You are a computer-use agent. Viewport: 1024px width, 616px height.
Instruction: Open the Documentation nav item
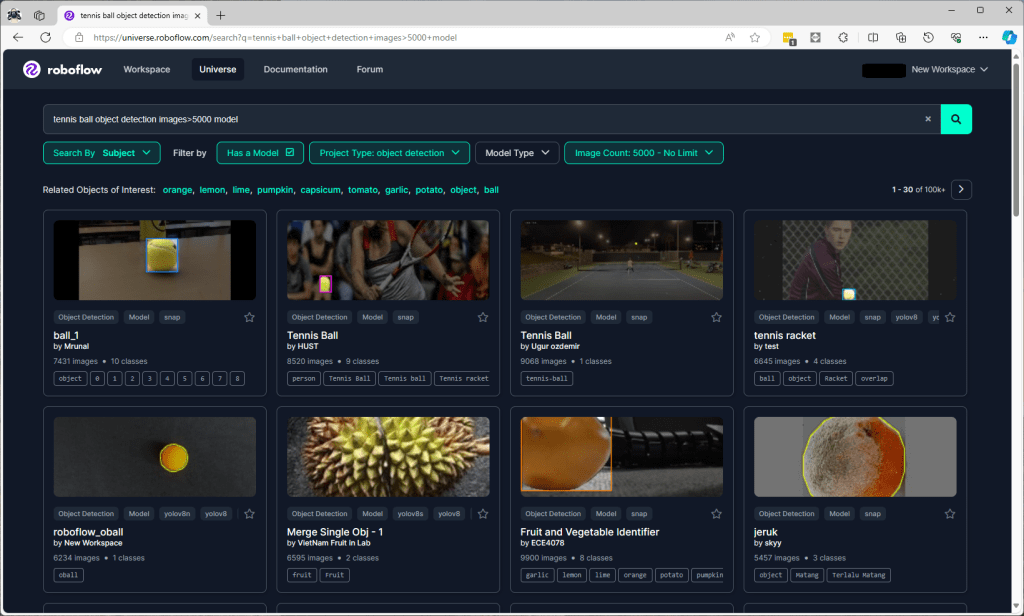tap(295, 70)
